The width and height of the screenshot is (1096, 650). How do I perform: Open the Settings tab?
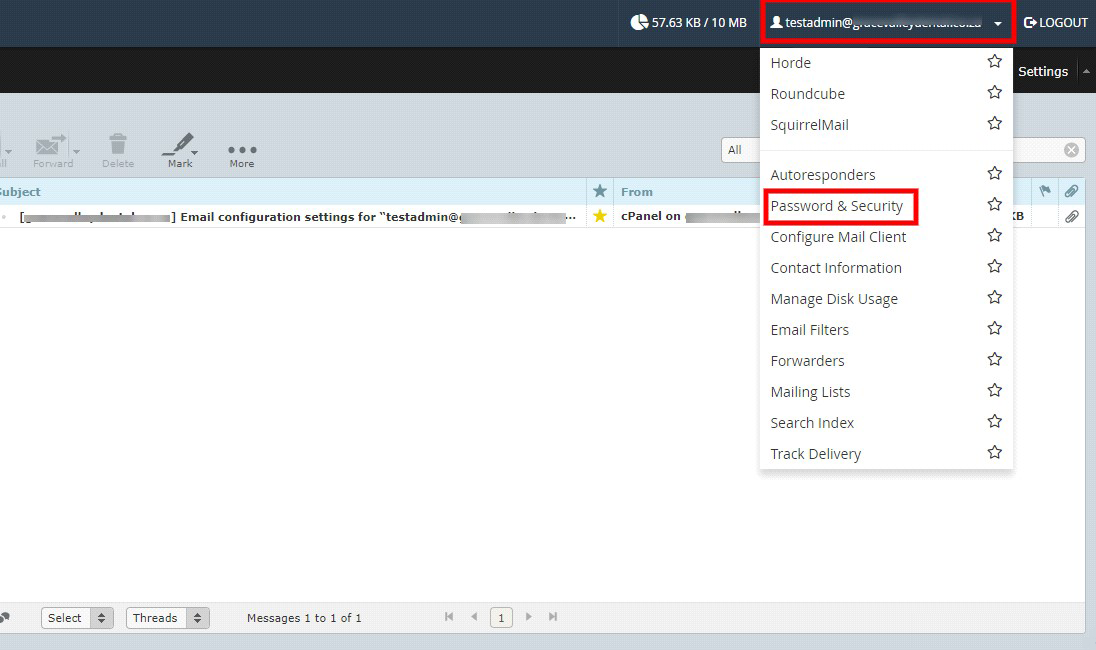point(1043,71)
